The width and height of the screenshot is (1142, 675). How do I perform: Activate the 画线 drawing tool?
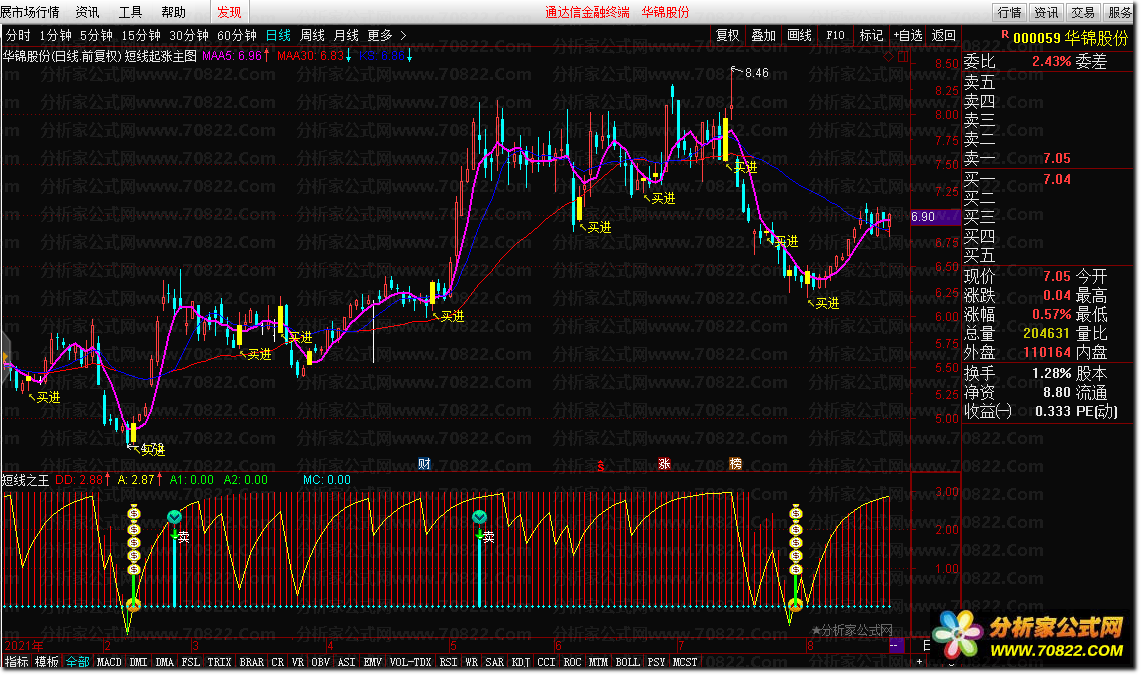coord(799,35)
